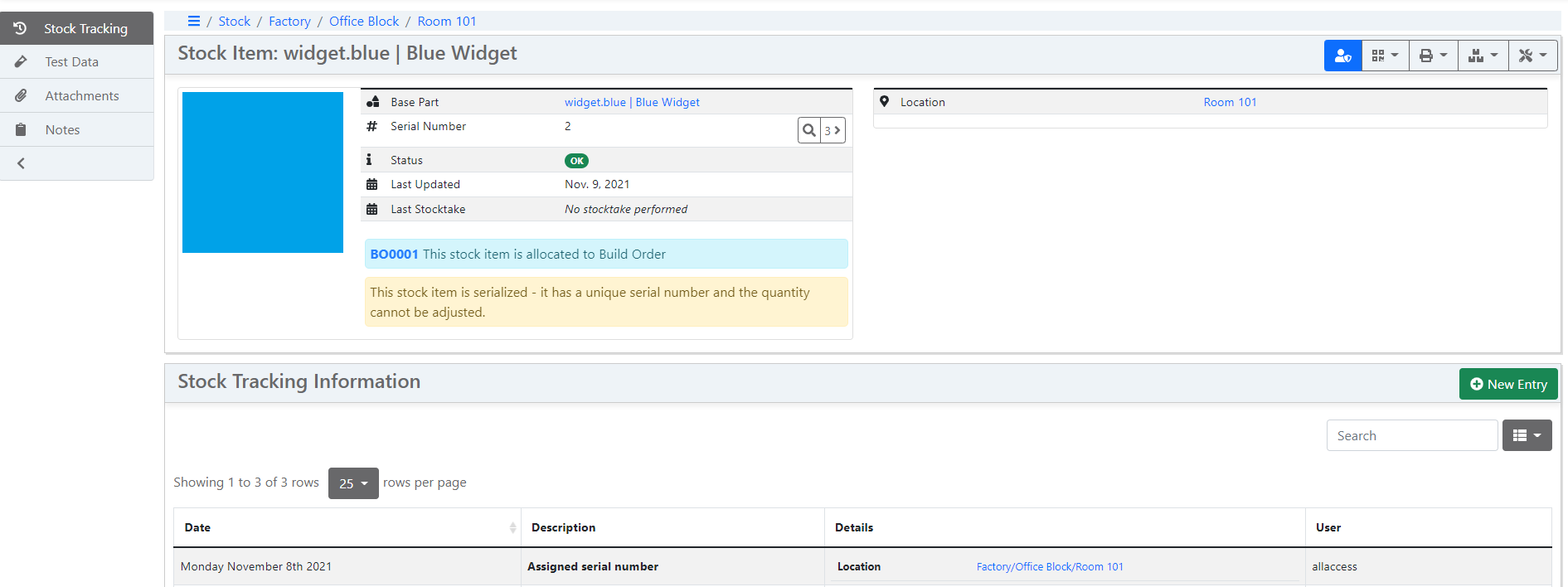This screenshot has height=587, width=1568.
Task: Toggle table columns visibility dropdown
Action: [x=1527, y=435]
